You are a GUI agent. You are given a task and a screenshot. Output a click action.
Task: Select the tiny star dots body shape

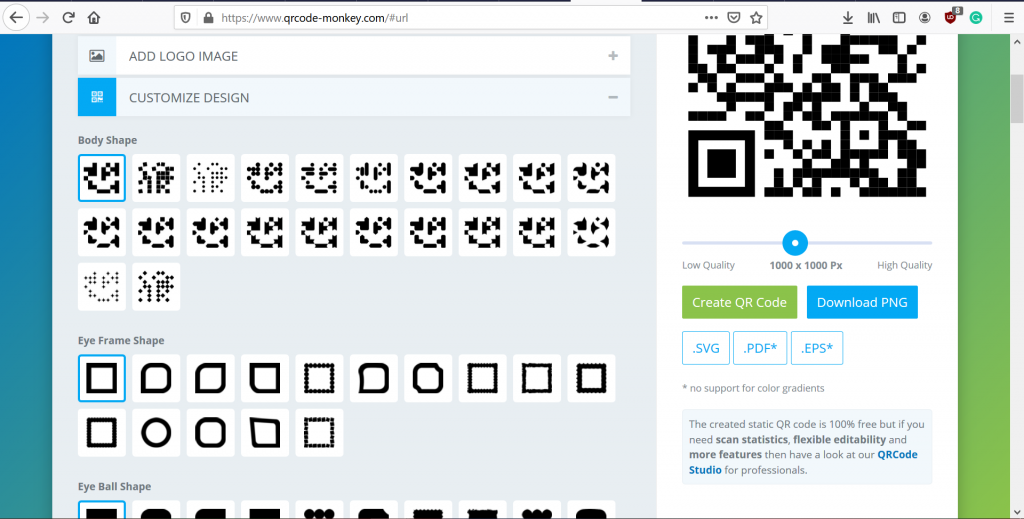[102, 287]
